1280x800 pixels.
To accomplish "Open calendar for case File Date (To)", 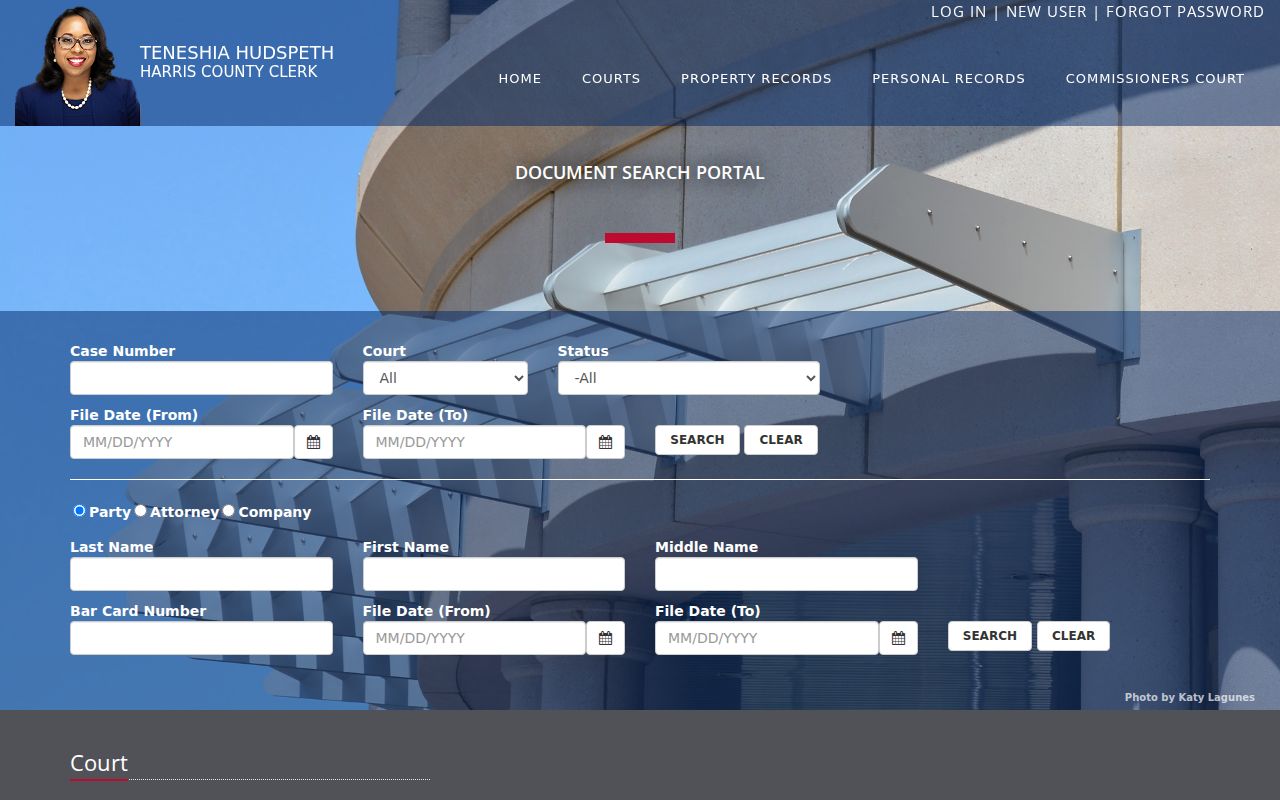I will pos(605,442).
